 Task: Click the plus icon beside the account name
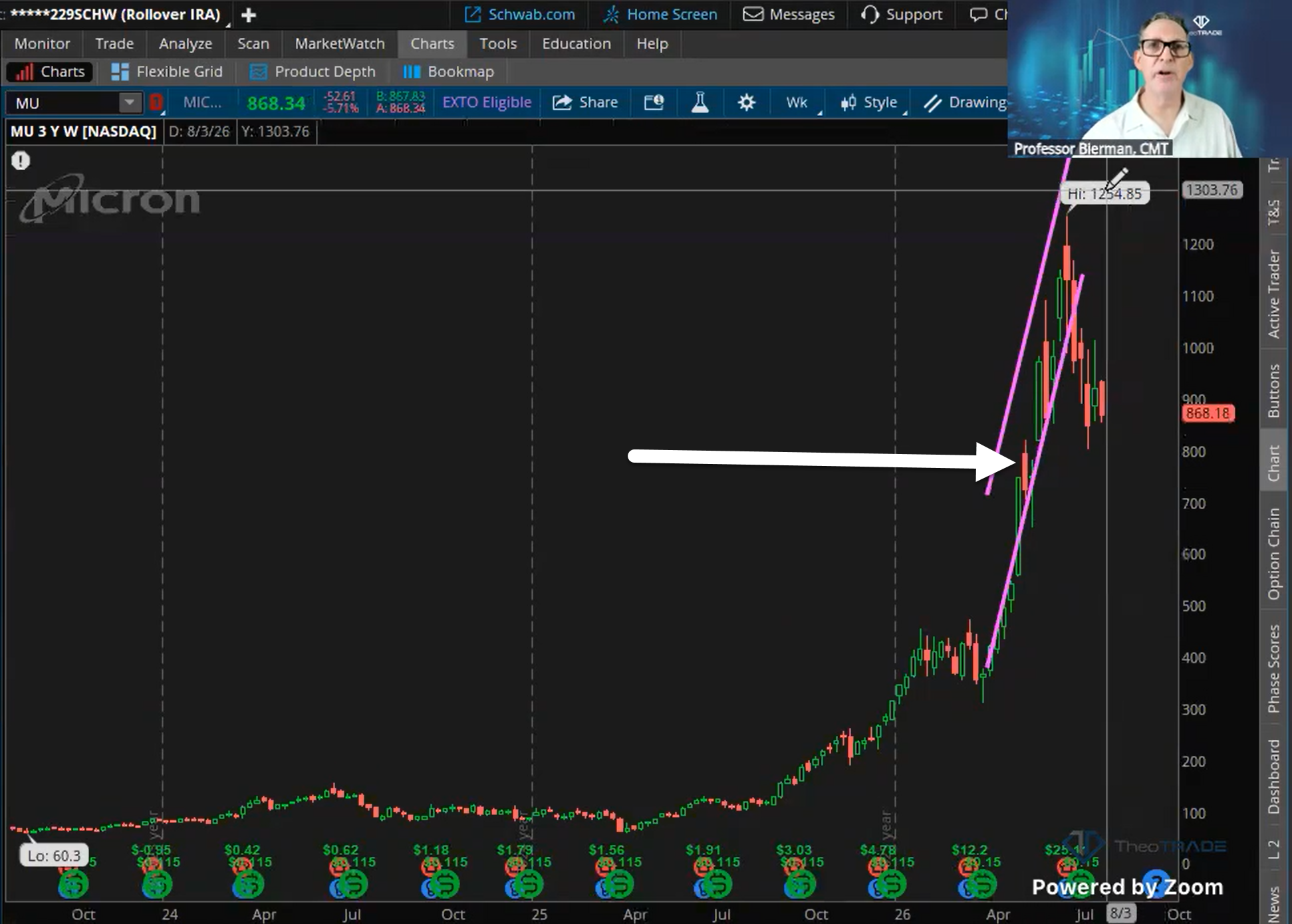pyautogui.click(x=248, y=15)
